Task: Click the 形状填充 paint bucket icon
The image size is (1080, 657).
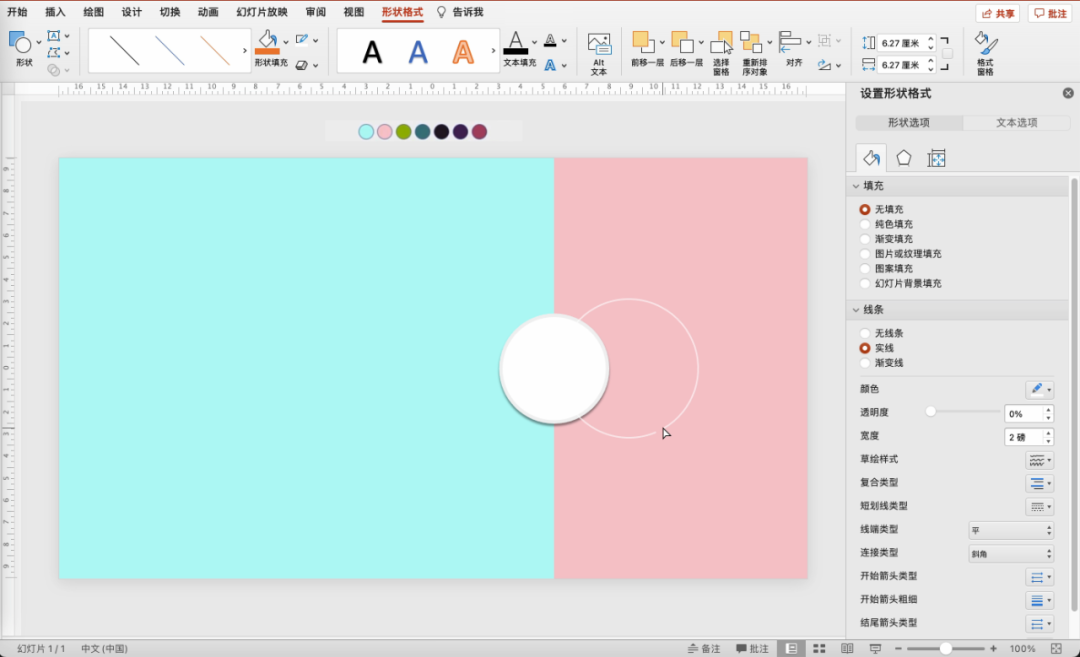Action: 267,41
